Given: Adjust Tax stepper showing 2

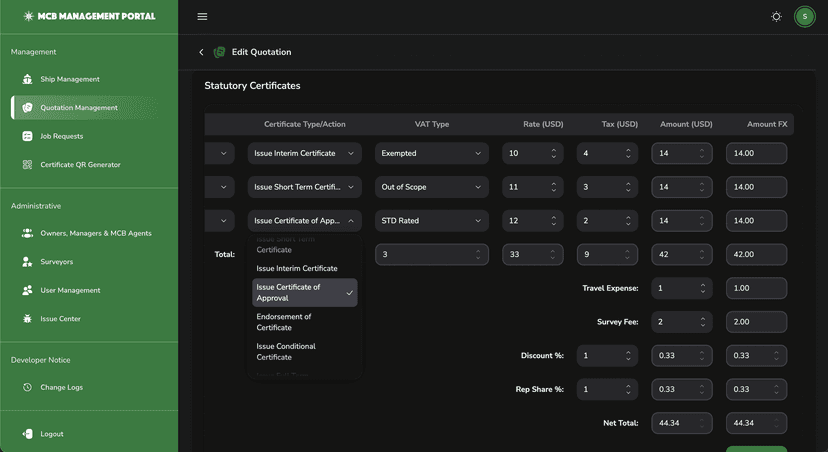Looking at the screenshot, I should 628,221.
